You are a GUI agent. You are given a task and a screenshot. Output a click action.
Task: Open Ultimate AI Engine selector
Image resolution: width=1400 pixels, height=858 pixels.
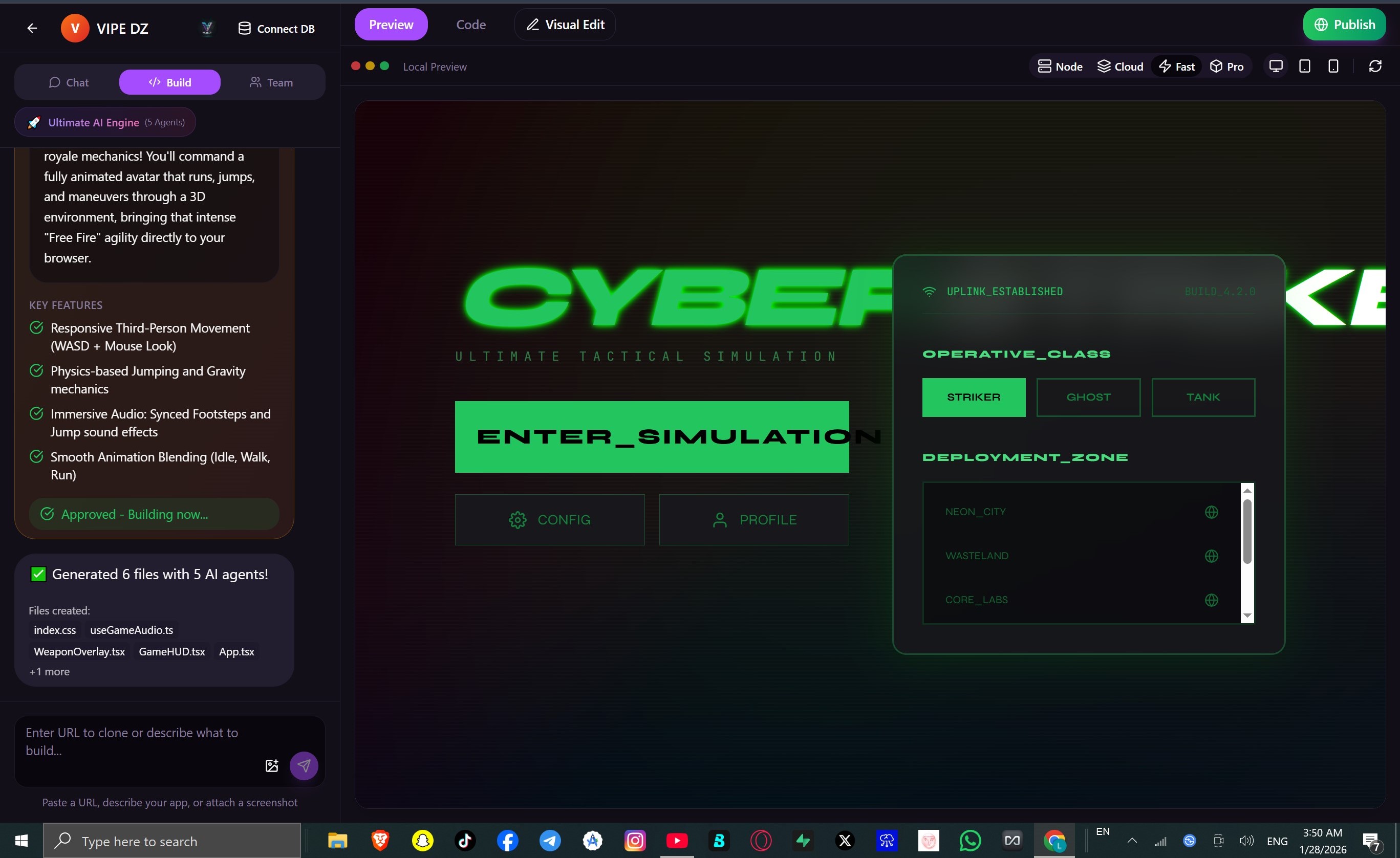(105, 122)
